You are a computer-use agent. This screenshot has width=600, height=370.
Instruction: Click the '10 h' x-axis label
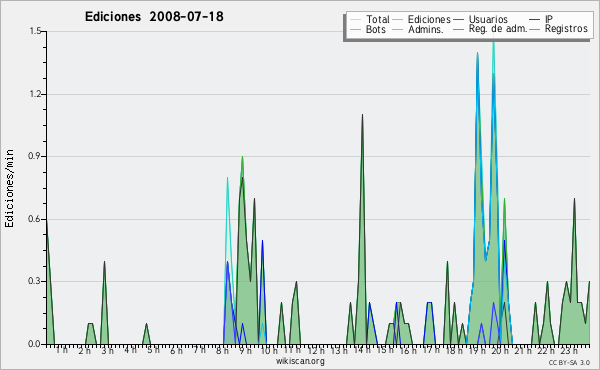269,350
